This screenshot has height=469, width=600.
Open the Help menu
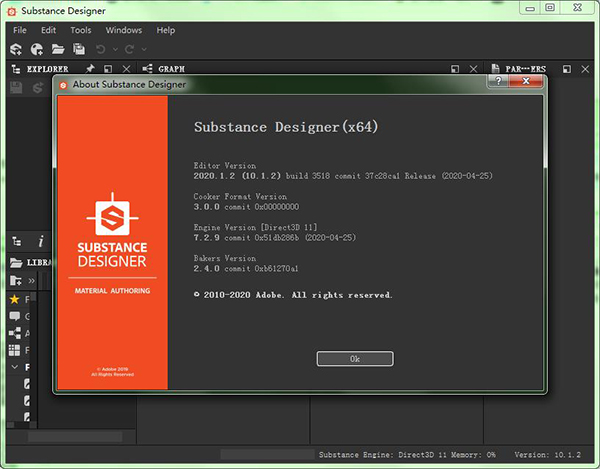166,30
